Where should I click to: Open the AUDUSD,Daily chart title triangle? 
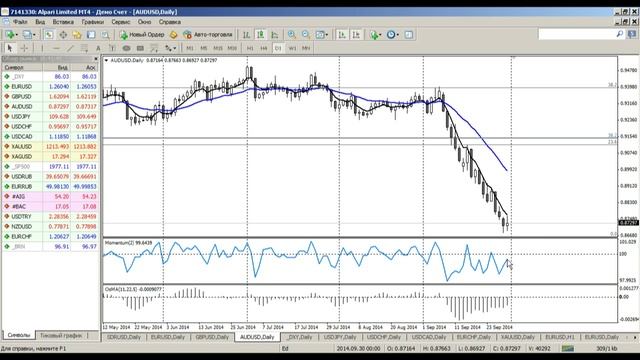click(107, 60)
